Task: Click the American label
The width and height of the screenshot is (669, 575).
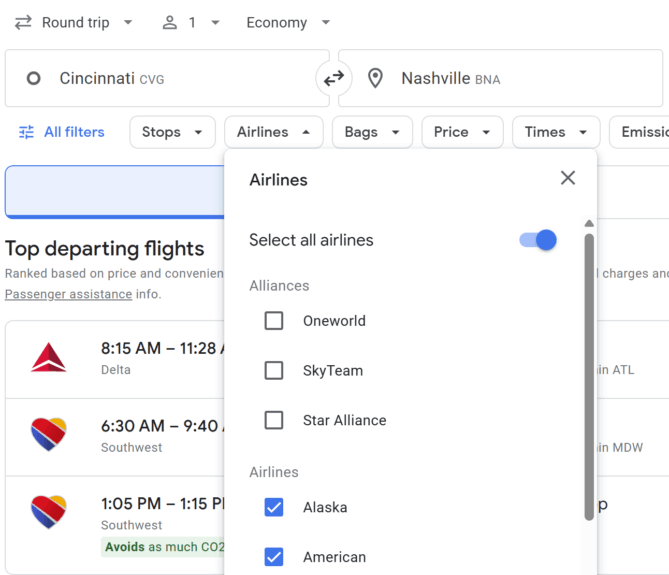Action: [x=334, y=557]
